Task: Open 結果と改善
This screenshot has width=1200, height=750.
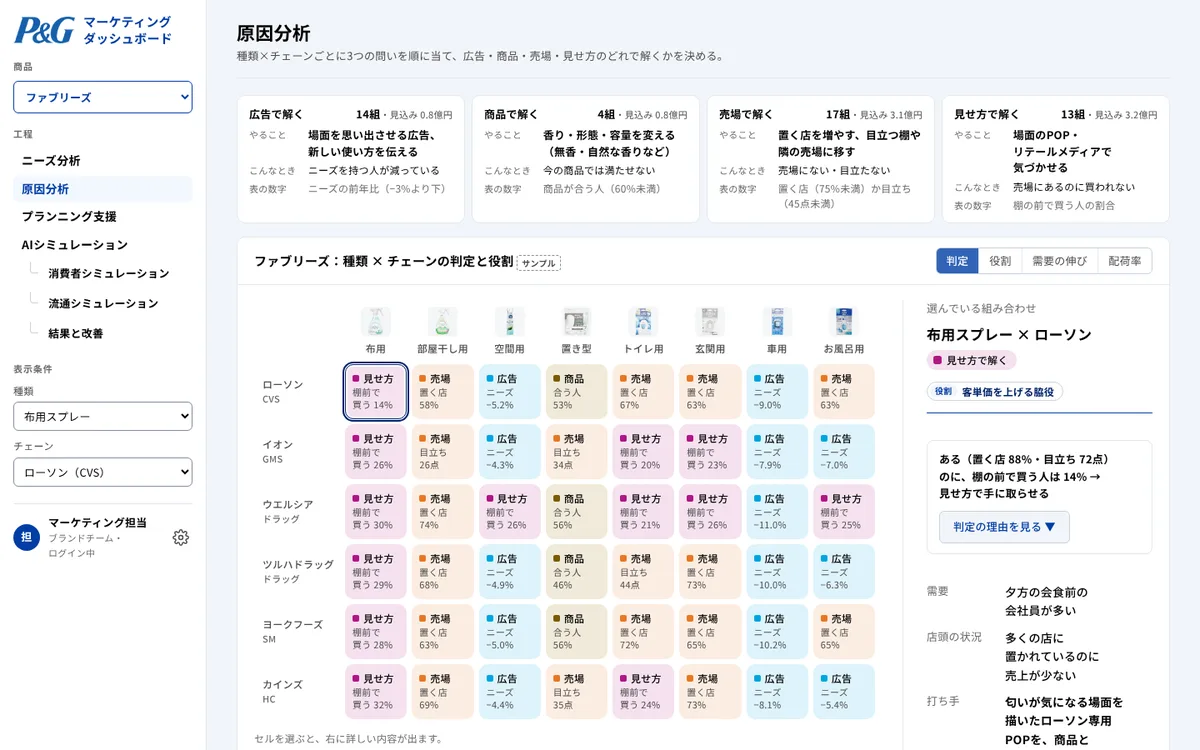Action: tap(76, 333)
